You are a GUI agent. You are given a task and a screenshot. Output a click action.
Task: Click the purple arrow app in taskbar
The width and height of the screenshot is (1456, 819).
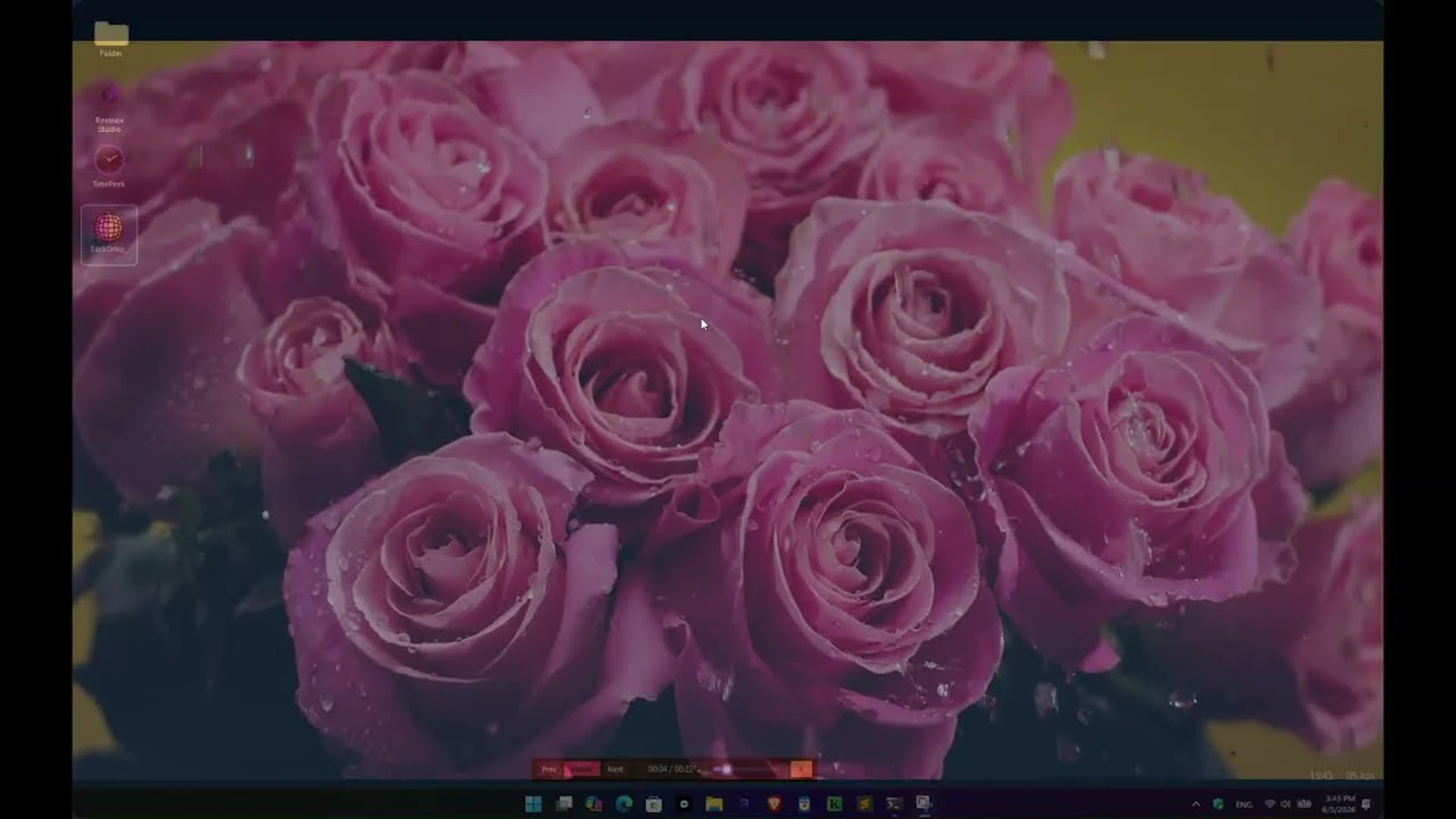click(744, 804)
